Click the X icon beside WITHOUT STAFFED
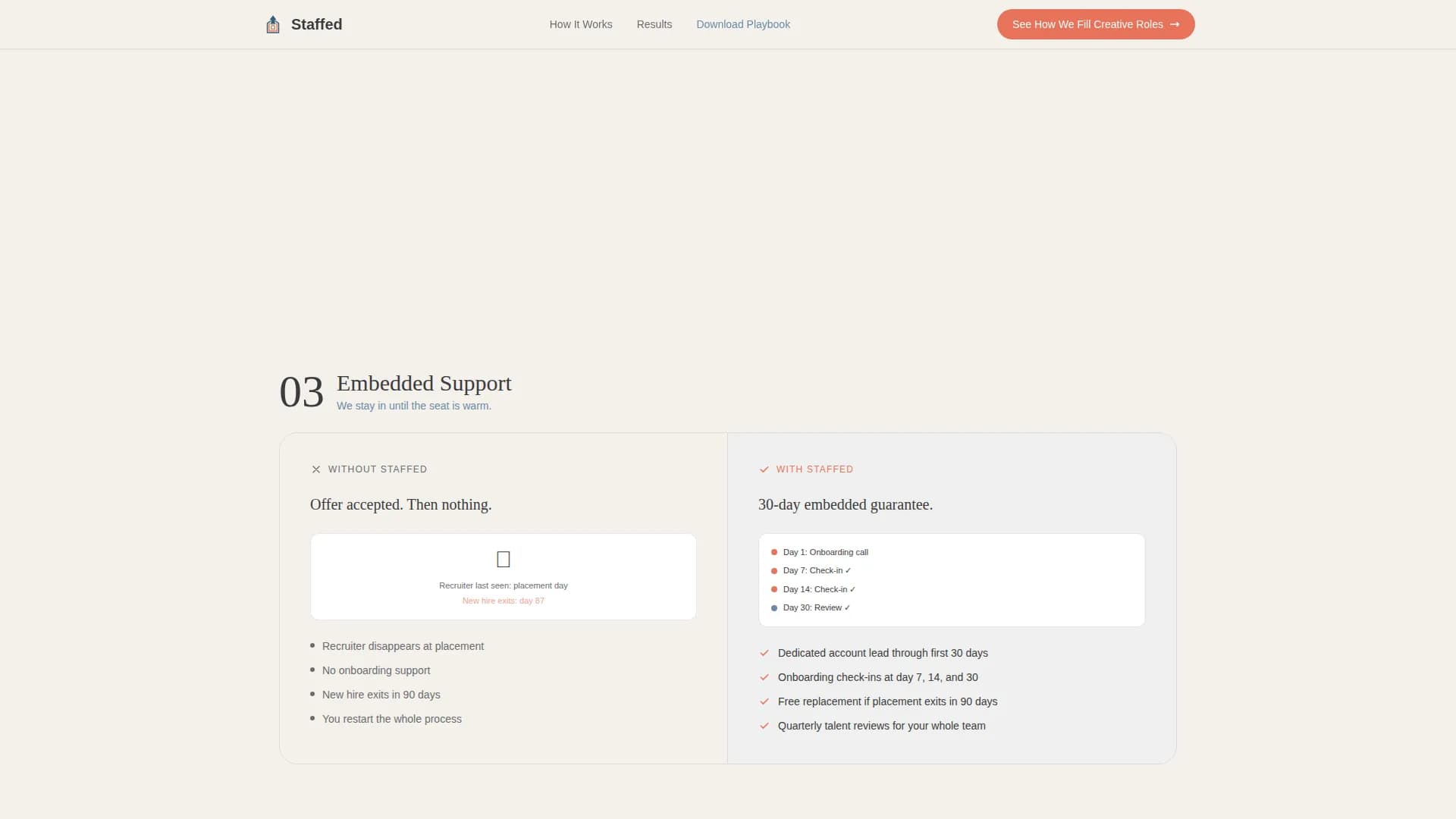1456x819 pixels. [315, 469]
